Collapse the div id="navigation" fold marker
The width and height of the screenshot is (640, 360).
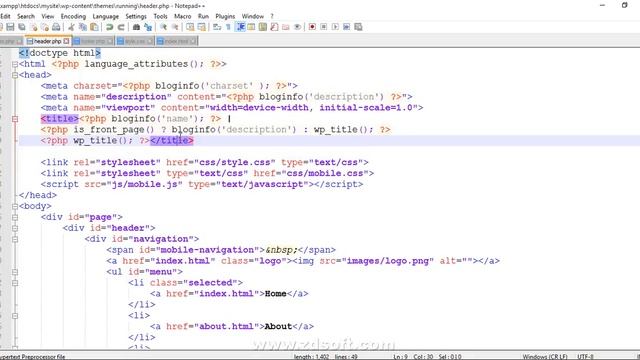pyautogui.click(x=15, y=239)
